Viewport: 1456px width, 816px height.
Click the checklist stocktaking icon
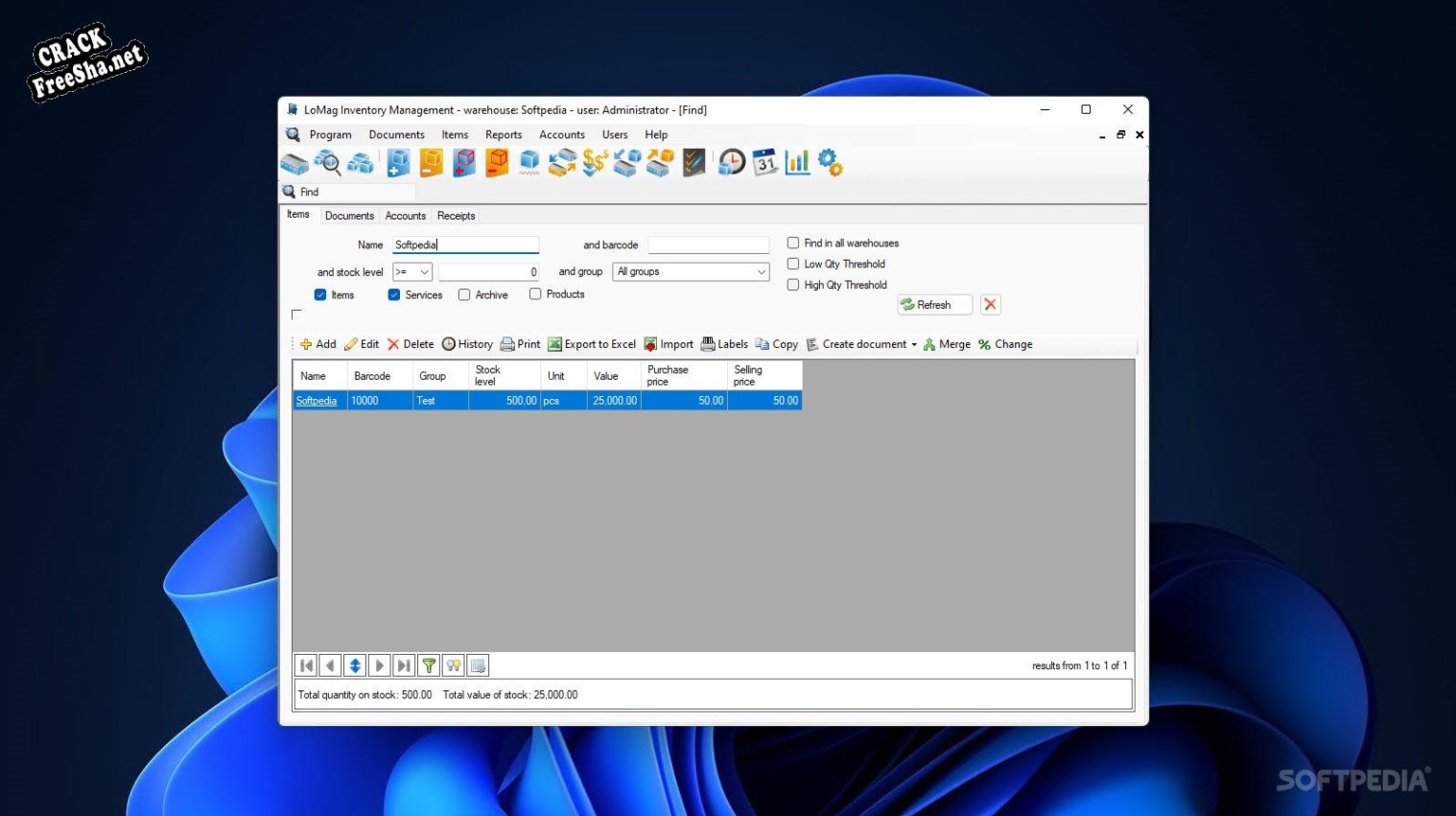point(693,164)
